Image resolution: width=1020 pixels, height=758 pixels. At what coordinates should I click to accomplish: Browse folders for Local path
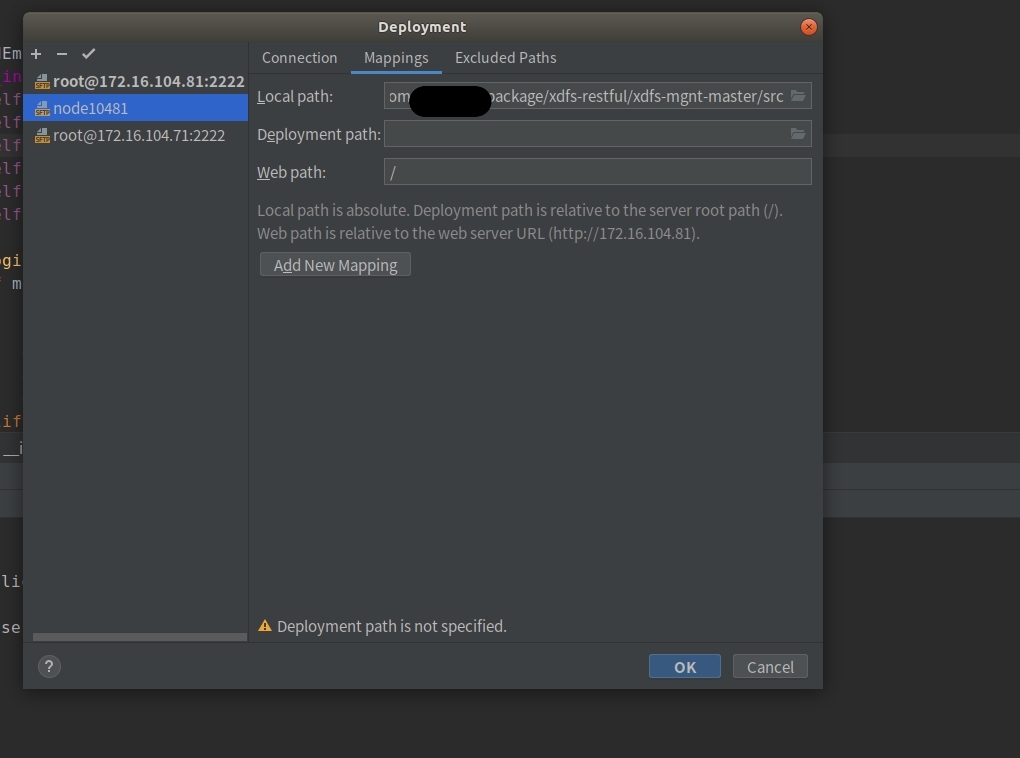pyautogui.click(x=798, y=96)
